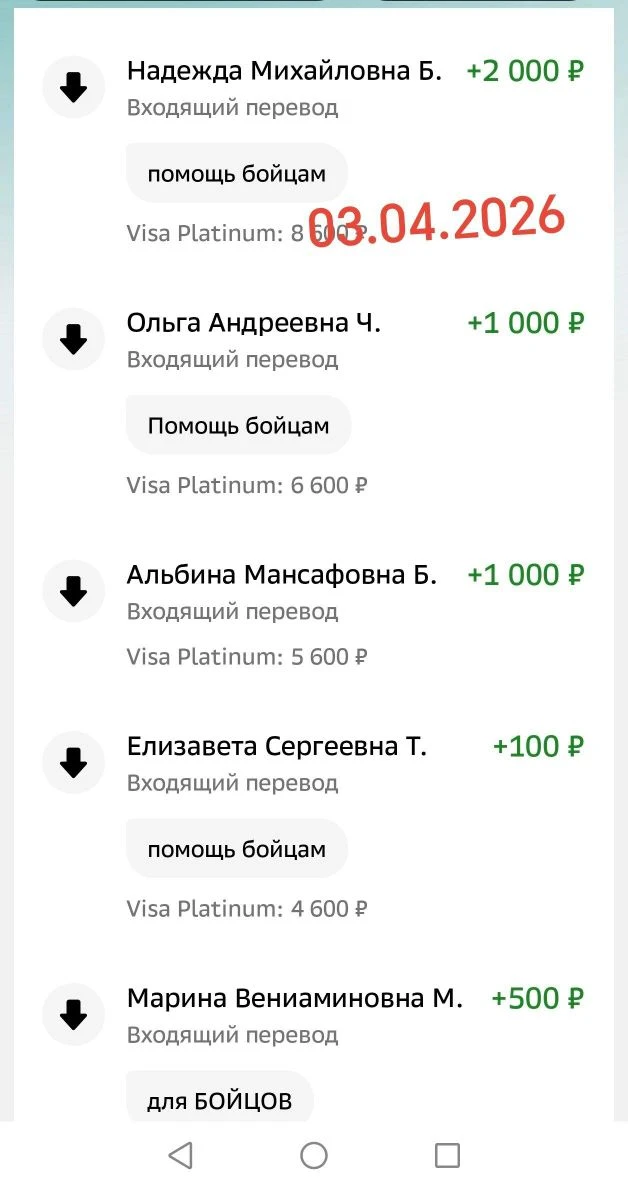Tap the «для БОЙЦОВ» message bubble
The image size is (628, 1190).
220,1102
